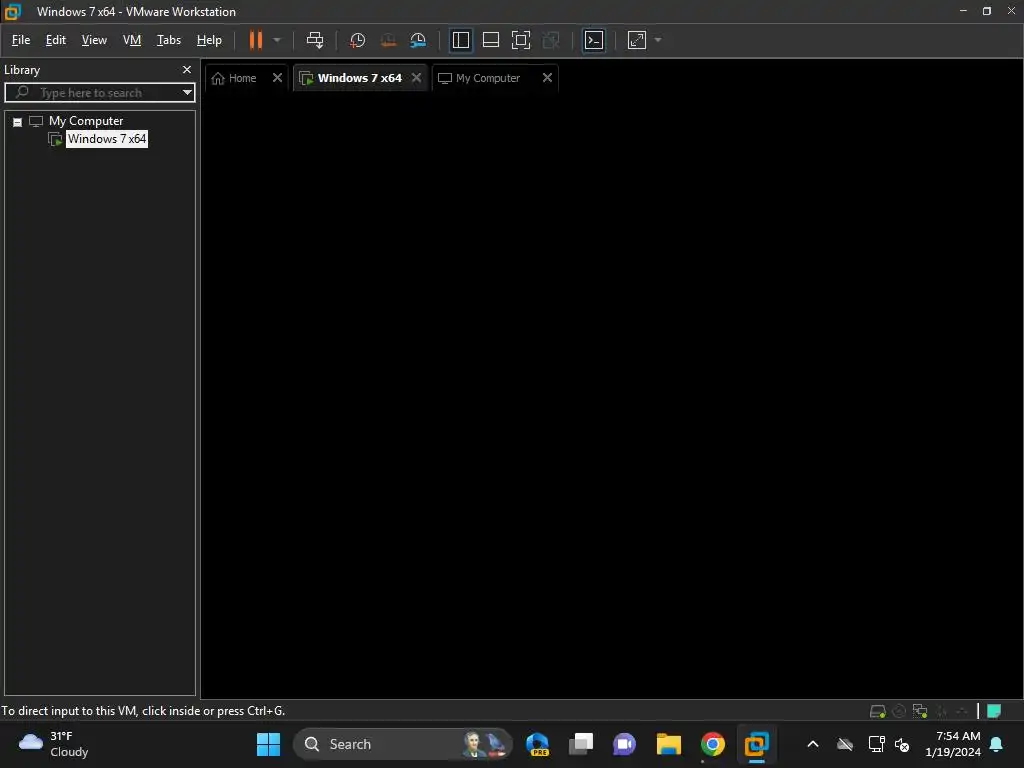Select My Computer in the library tree
The image size is (1024, 768).
(x=86, y=121)
